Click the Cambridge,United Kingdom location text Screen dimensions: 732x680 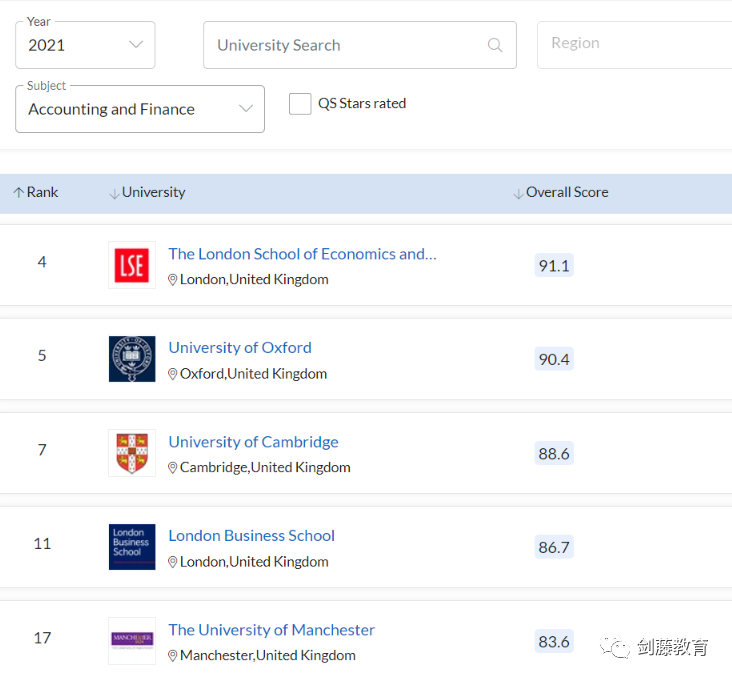(265, 468)
